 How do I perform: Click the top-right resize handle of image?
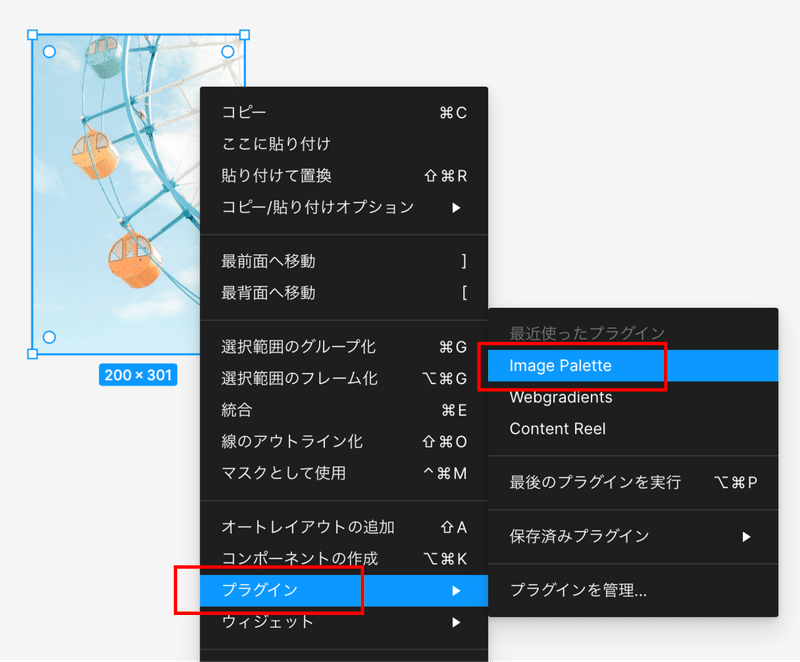(x=244, y=35)
